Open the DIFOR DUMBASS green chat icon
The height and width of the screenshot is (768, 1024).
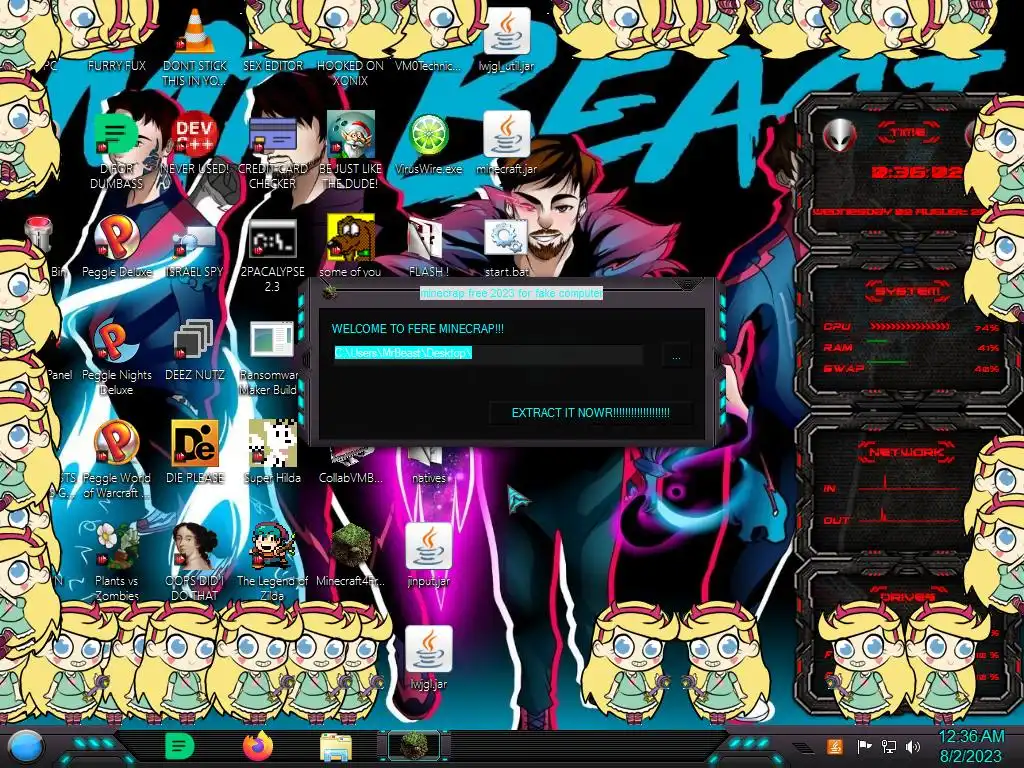click(116, 133)
